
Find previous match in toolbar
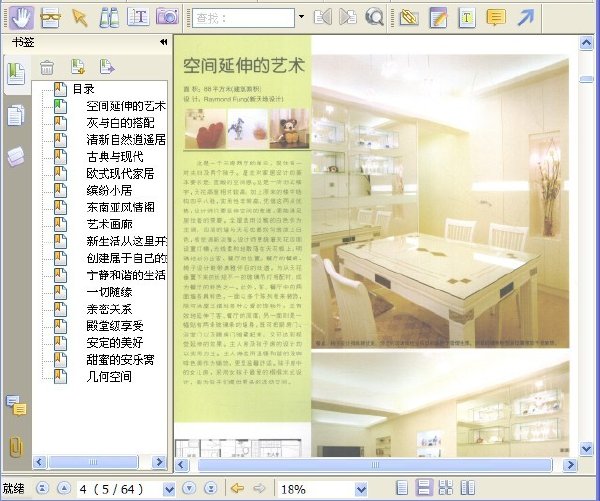pos(323,17)
